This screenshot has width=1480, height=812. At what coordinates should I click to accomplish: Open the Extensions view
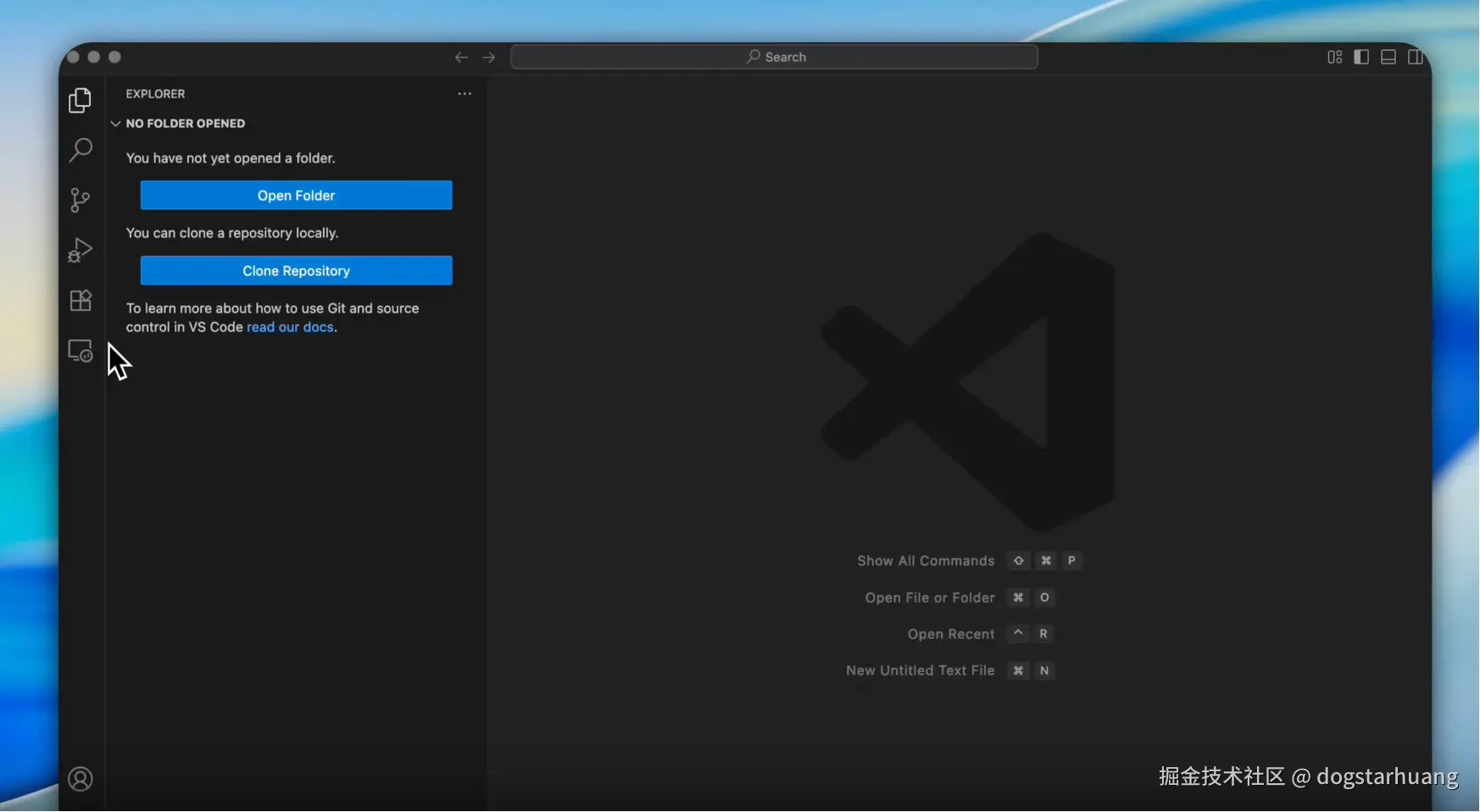(x=81, y=301)
